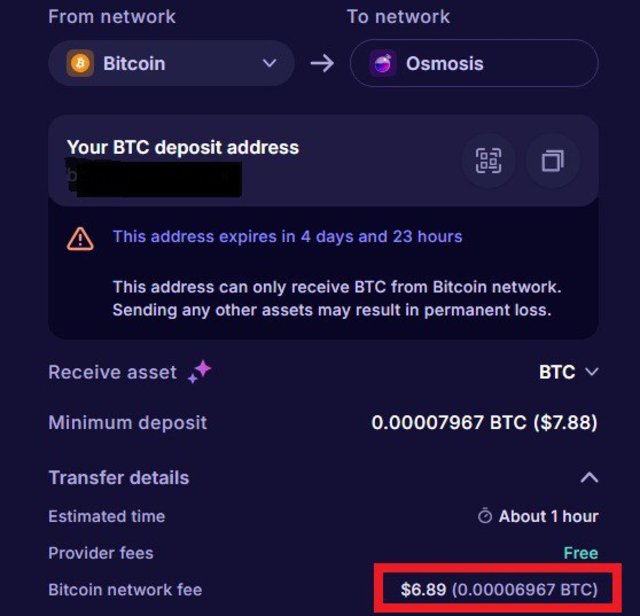Click the orange warning triangle icon

pos(80,239)
